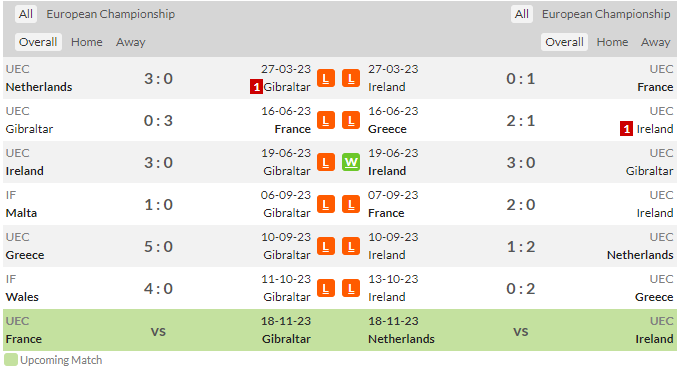The image size is (680, 377).
Task: Switch right panel to European Championship filter
Action: (x=606, y=14)
